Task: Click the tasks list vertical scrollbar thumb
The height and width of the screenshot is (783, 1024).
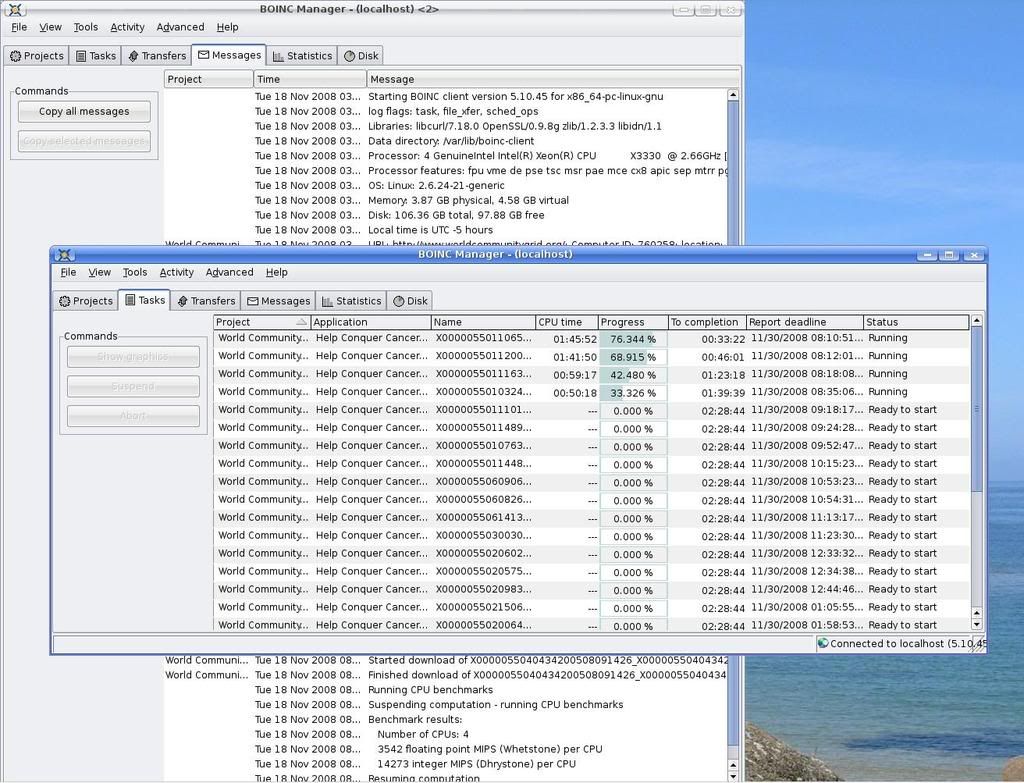Action: point(977,409)
